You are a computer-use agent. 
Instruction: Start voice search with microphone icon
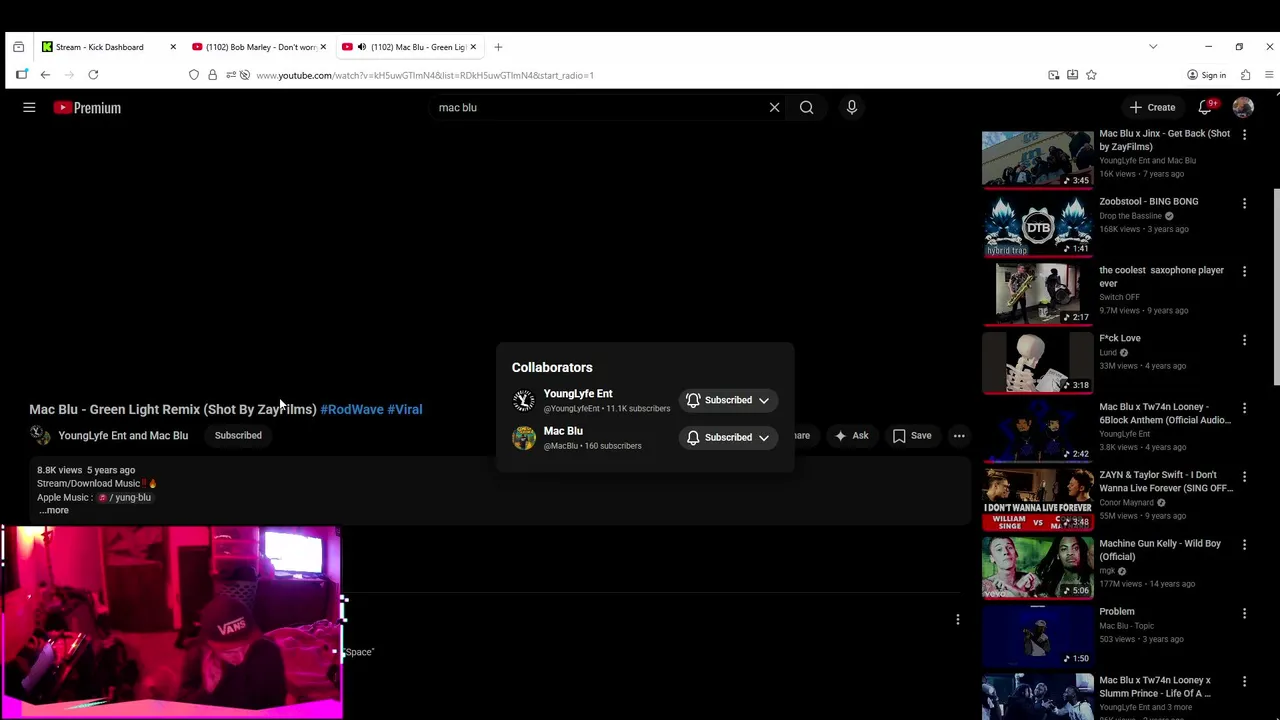pyautogui.click(x=852, y=107)
